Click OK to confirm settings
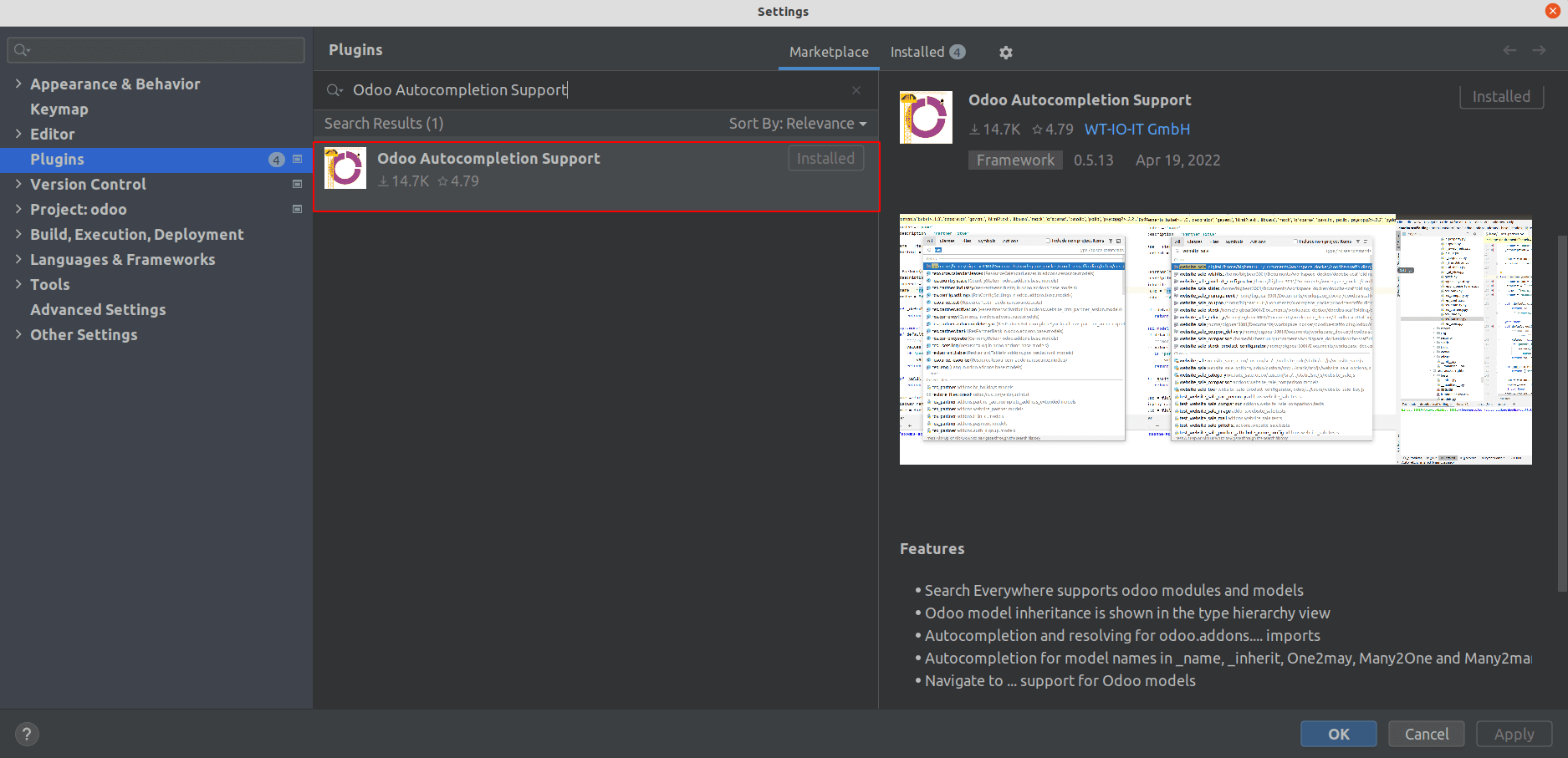 click(1338, 734)
